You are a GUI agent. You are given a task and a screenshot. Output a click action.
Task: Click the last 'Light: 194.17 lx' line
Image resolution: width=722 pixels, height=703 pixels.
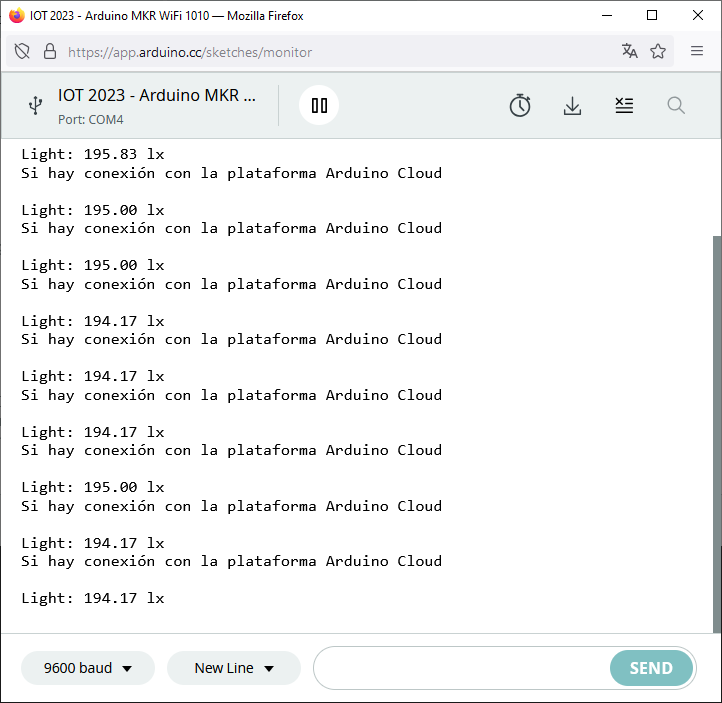point(93,598)
